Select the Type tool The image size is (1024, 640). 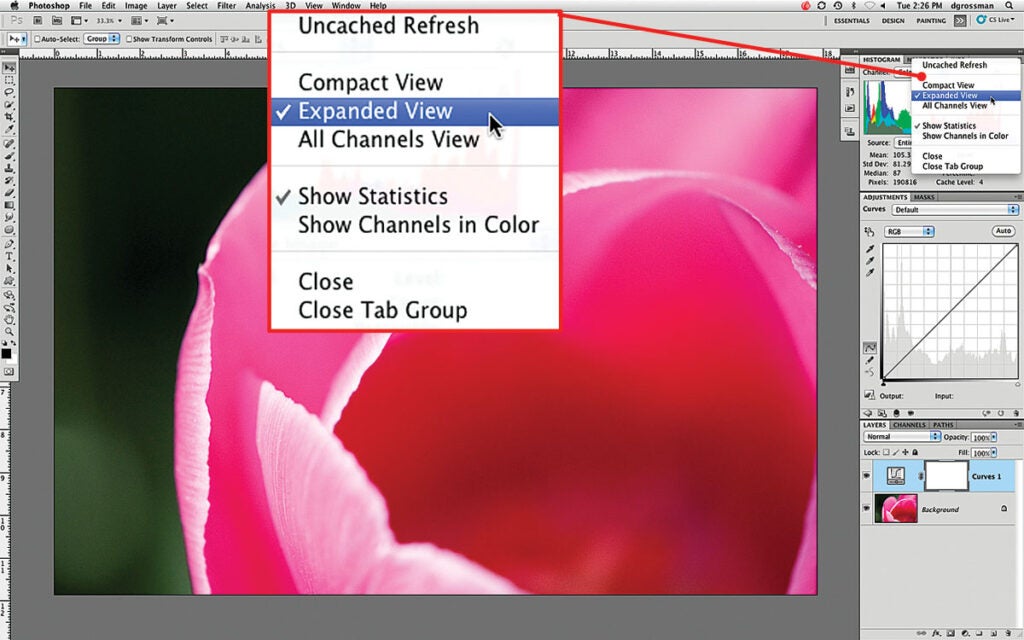pos(9,257)
